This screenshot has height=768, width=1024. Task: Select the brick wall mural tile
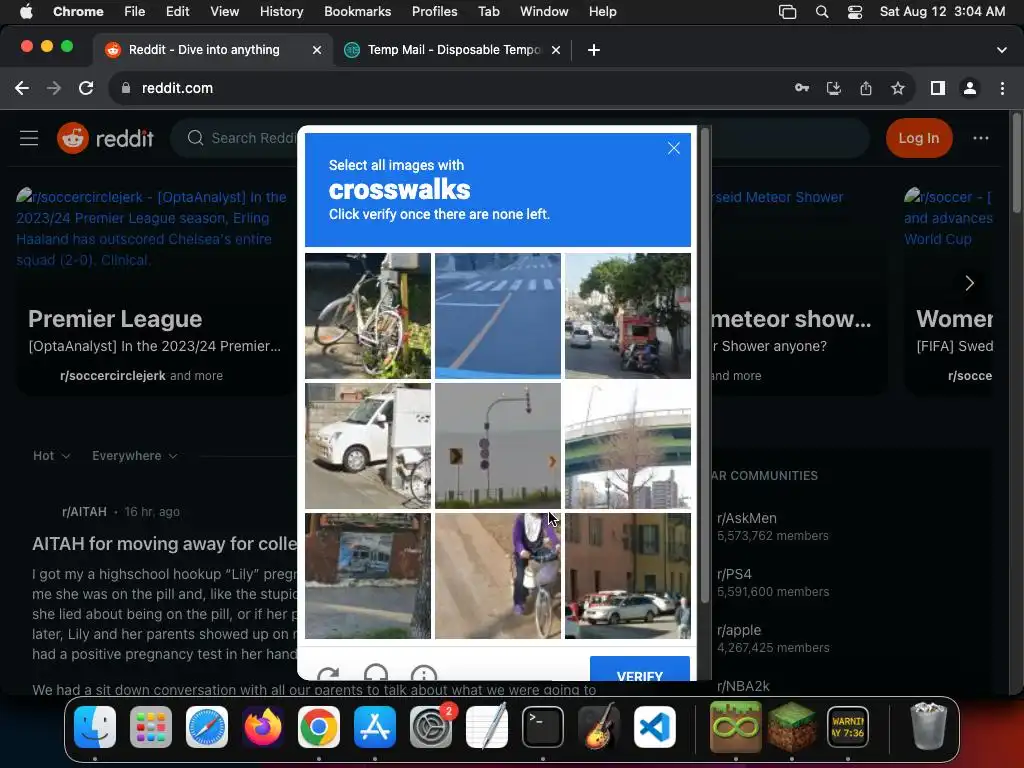pos(368,576)
